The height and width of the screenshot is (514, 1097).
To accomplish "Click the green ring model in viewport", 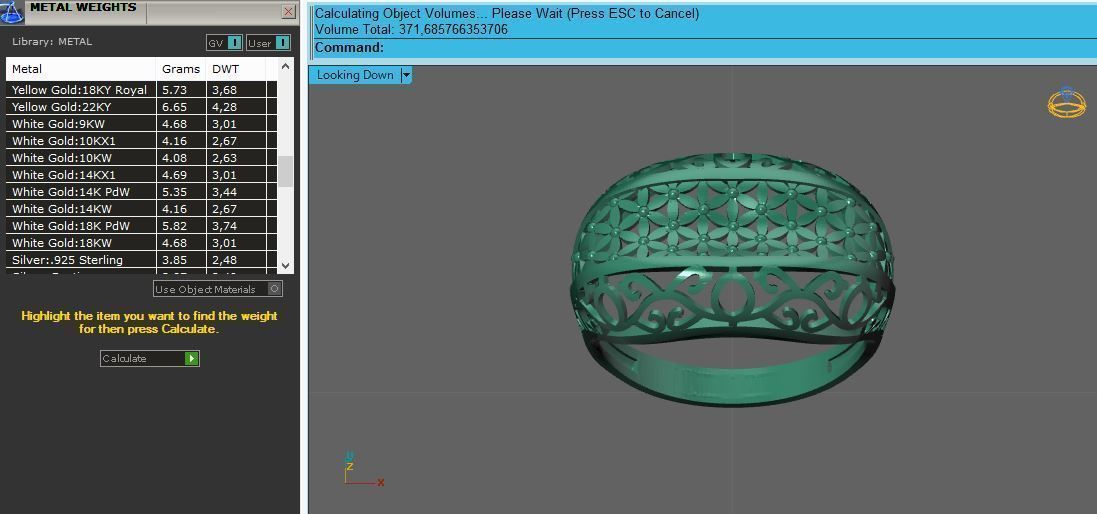I will coord(732,278).
